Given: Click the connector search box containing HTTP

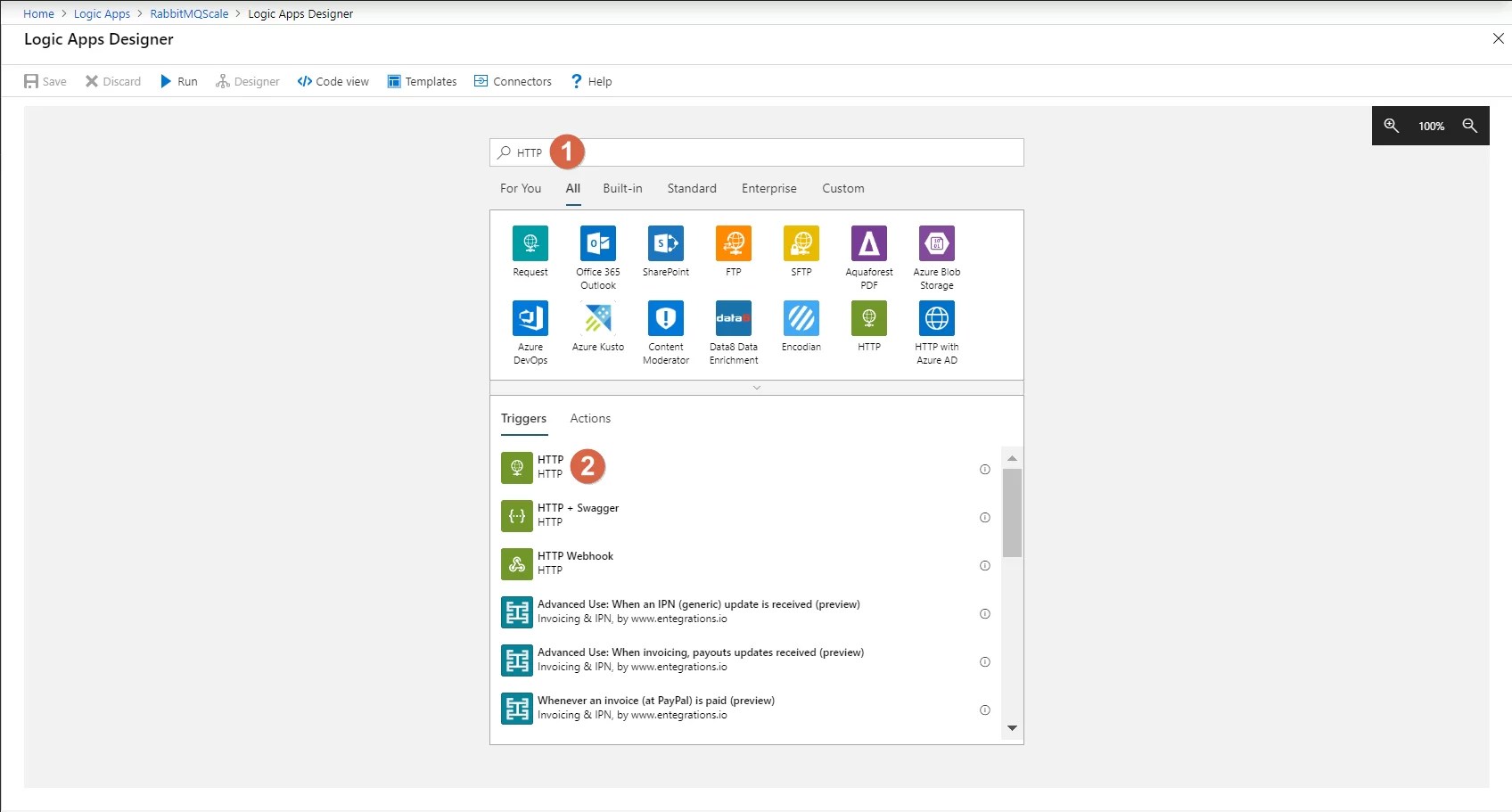Looking at the screenshot, I should click(x=756, y=152).
